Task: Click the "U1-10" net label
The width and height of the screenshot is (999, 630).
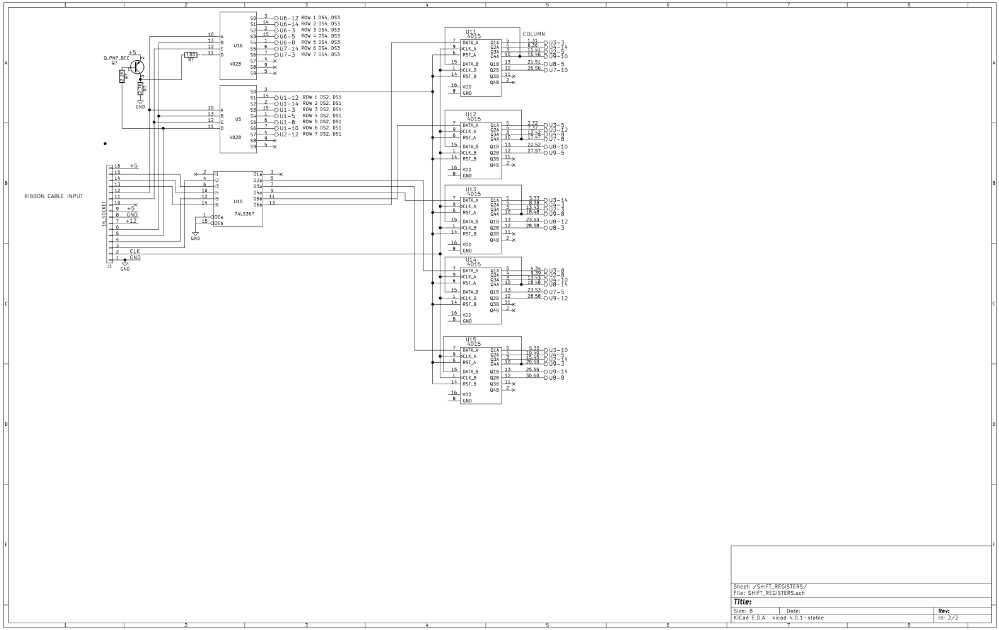Action: click(x=288, y=128)
